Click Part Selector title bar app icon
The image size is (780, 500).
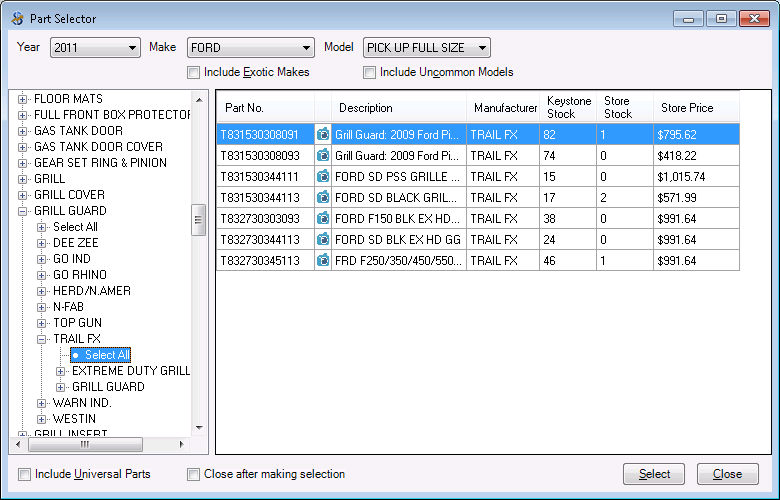click(16, 17)
